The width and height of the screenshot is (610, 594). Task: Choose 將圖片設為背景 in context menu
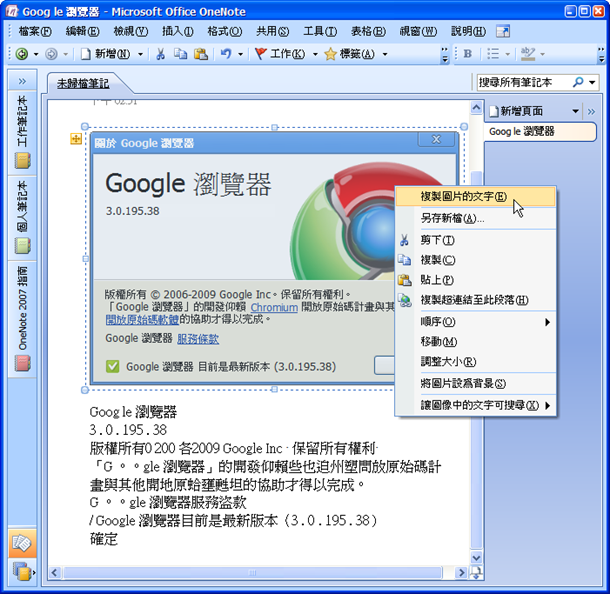(x=475, y=384)
